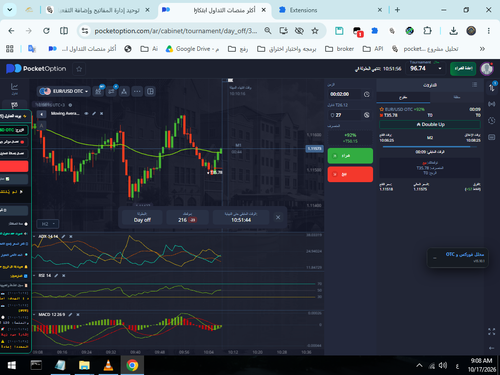Screen dimensions: 500x375
Task: Open the multi-chart layout icon
Action: (x=150, y=91)
